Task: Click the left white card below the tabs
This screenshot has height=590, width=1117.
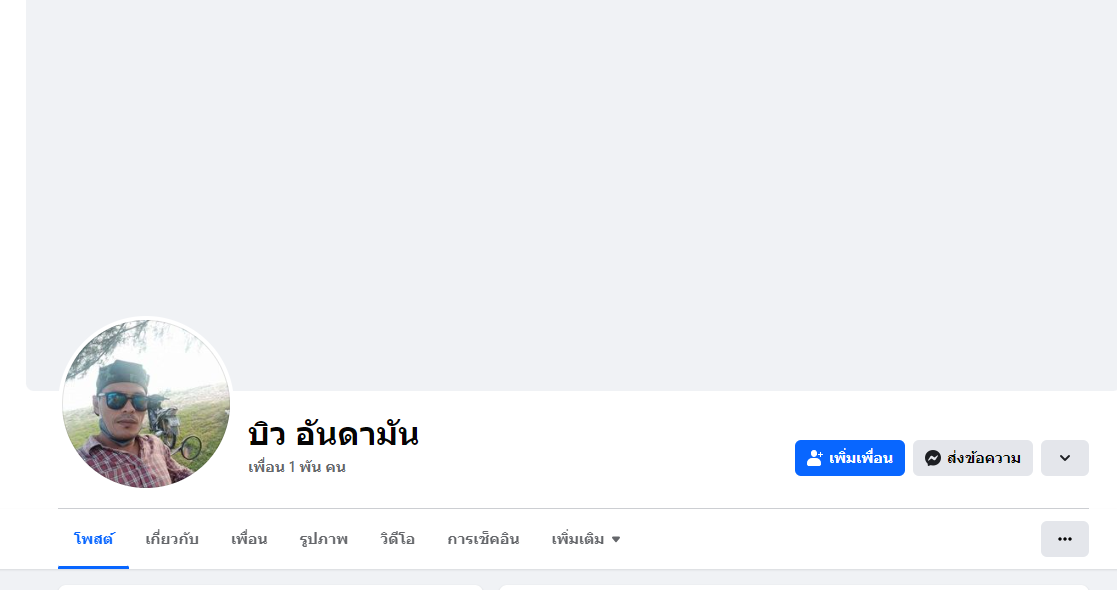Action: [x=270, y=587]
